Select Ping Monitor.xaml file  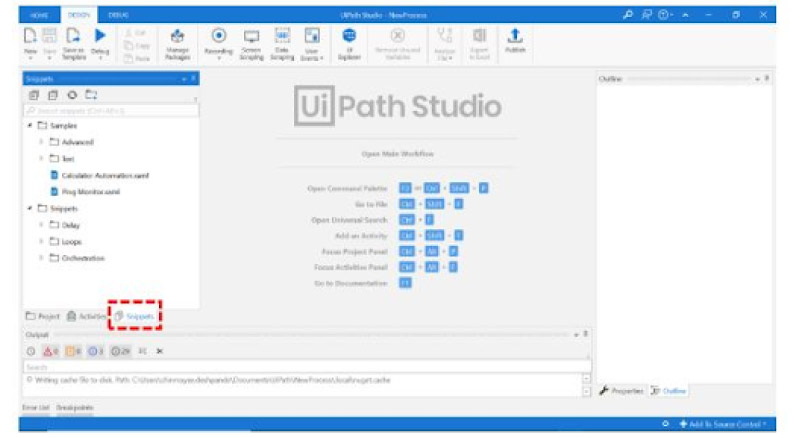(x=85, y=192)
